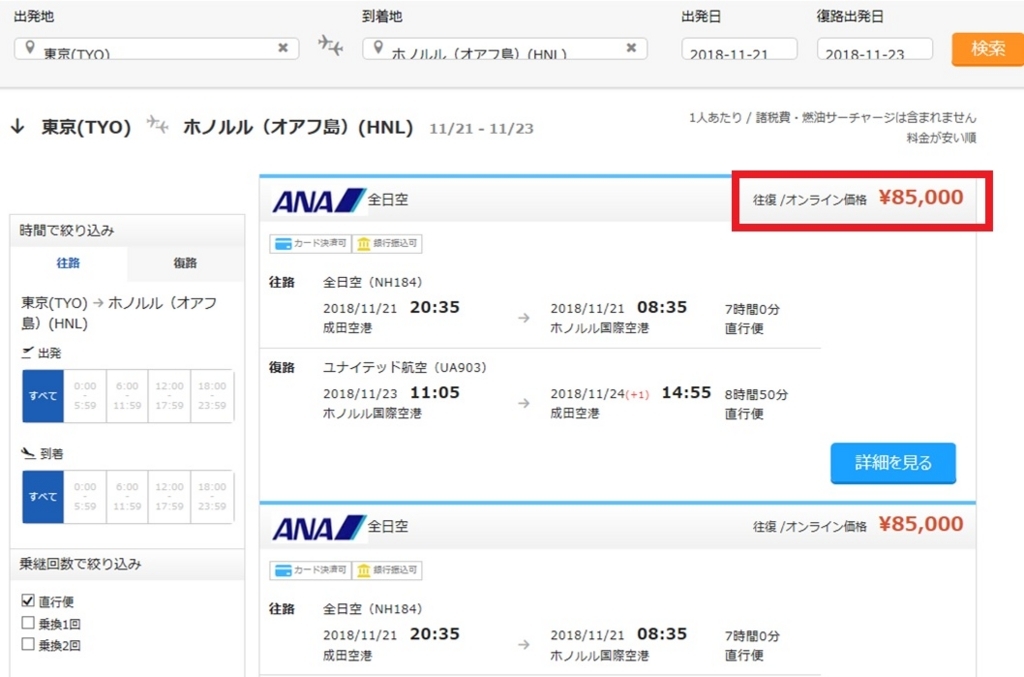
Task: Click the location pin icon in the departure field
Action: pos(29,47)
